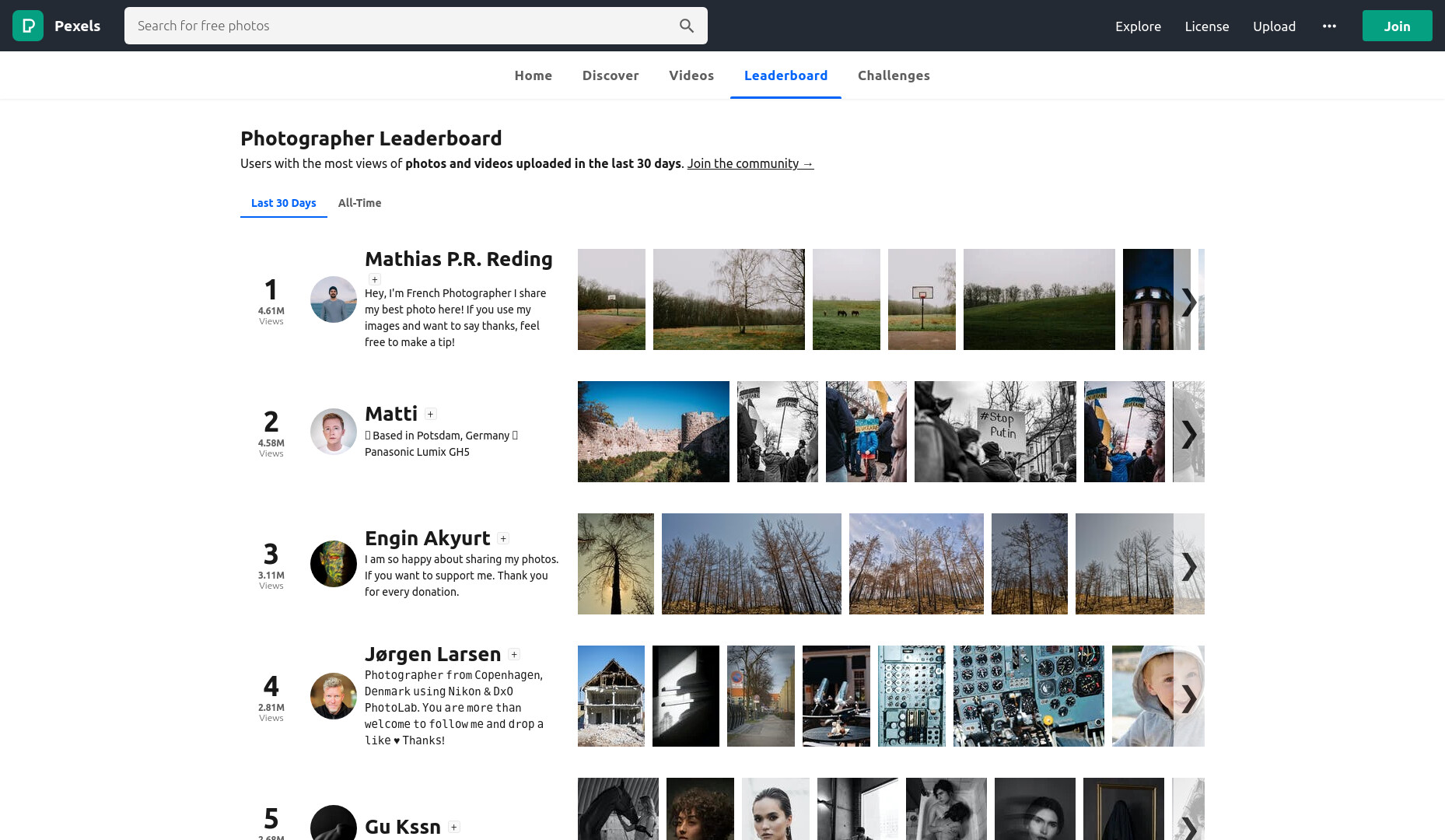Follow Gu Kssn using the plus icon
This screenshot has width=1445, height=840.
point(454,827)
